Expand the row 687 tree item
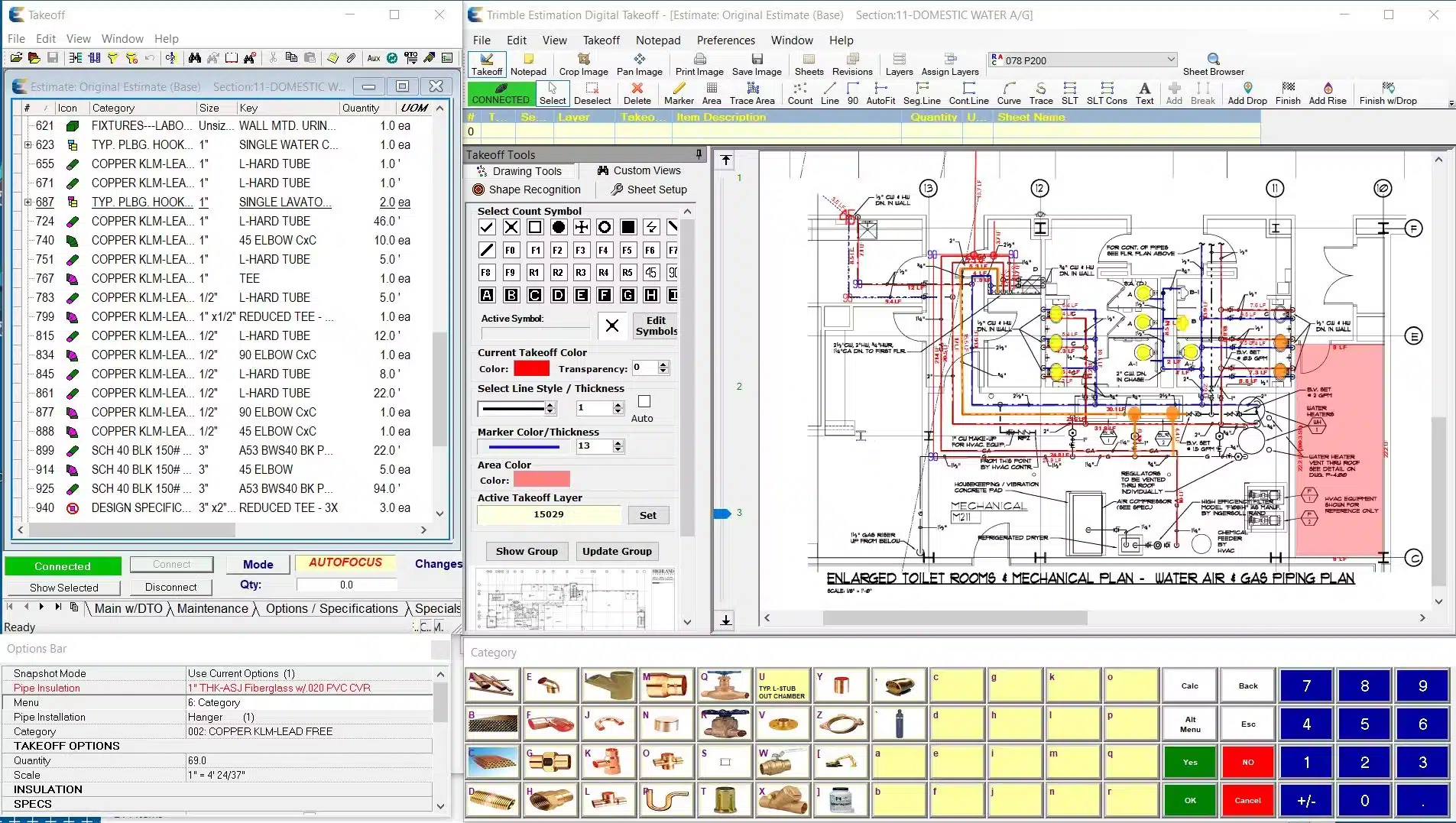The image size is (1456, 823). tap(28, 202)
